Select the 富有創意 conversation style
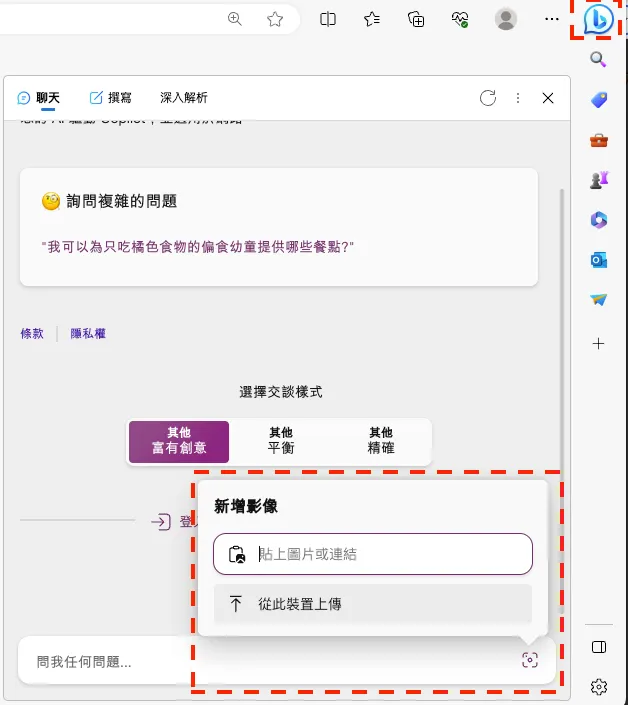 (179, 442)
